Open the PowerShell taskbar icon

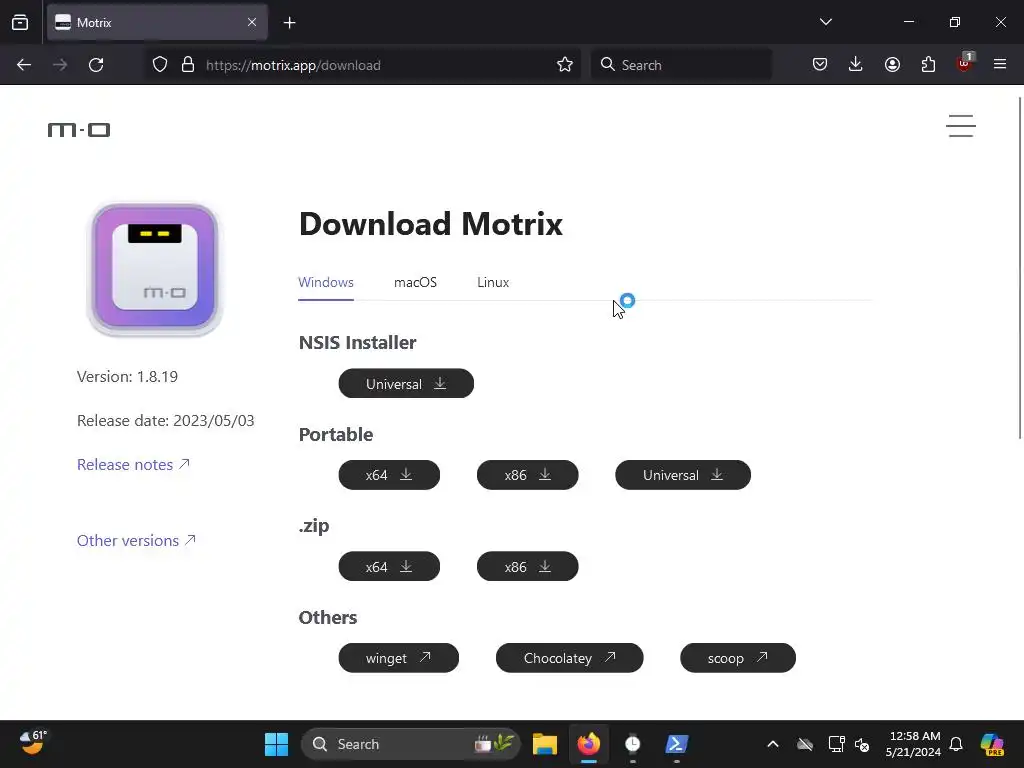pos(677,744)
